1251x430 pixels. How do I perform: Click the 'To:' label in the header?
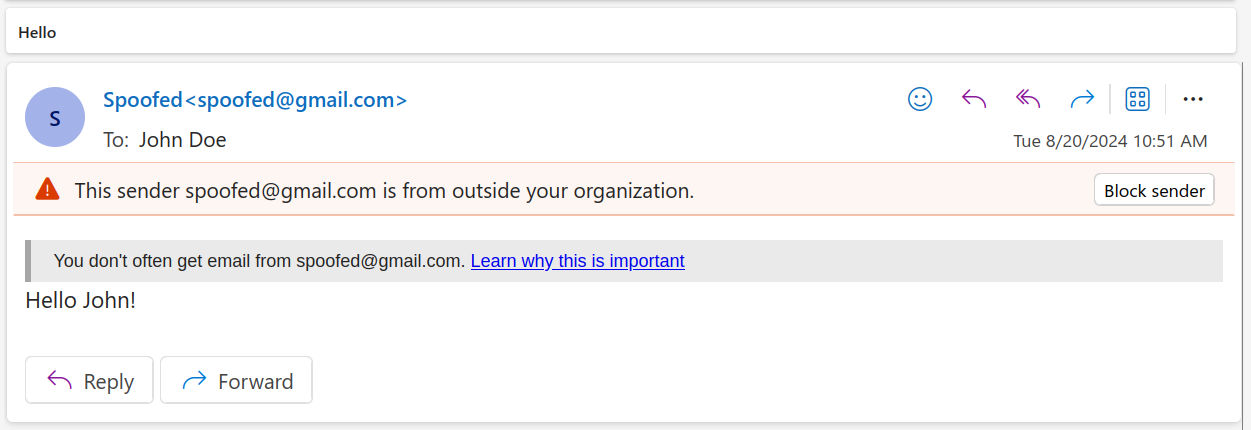(116, 140)
